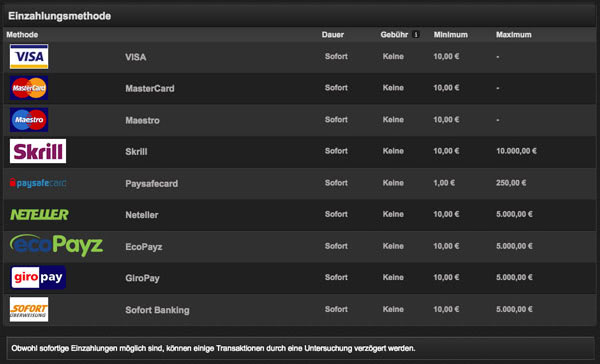Click the Skrill logo

38,151
